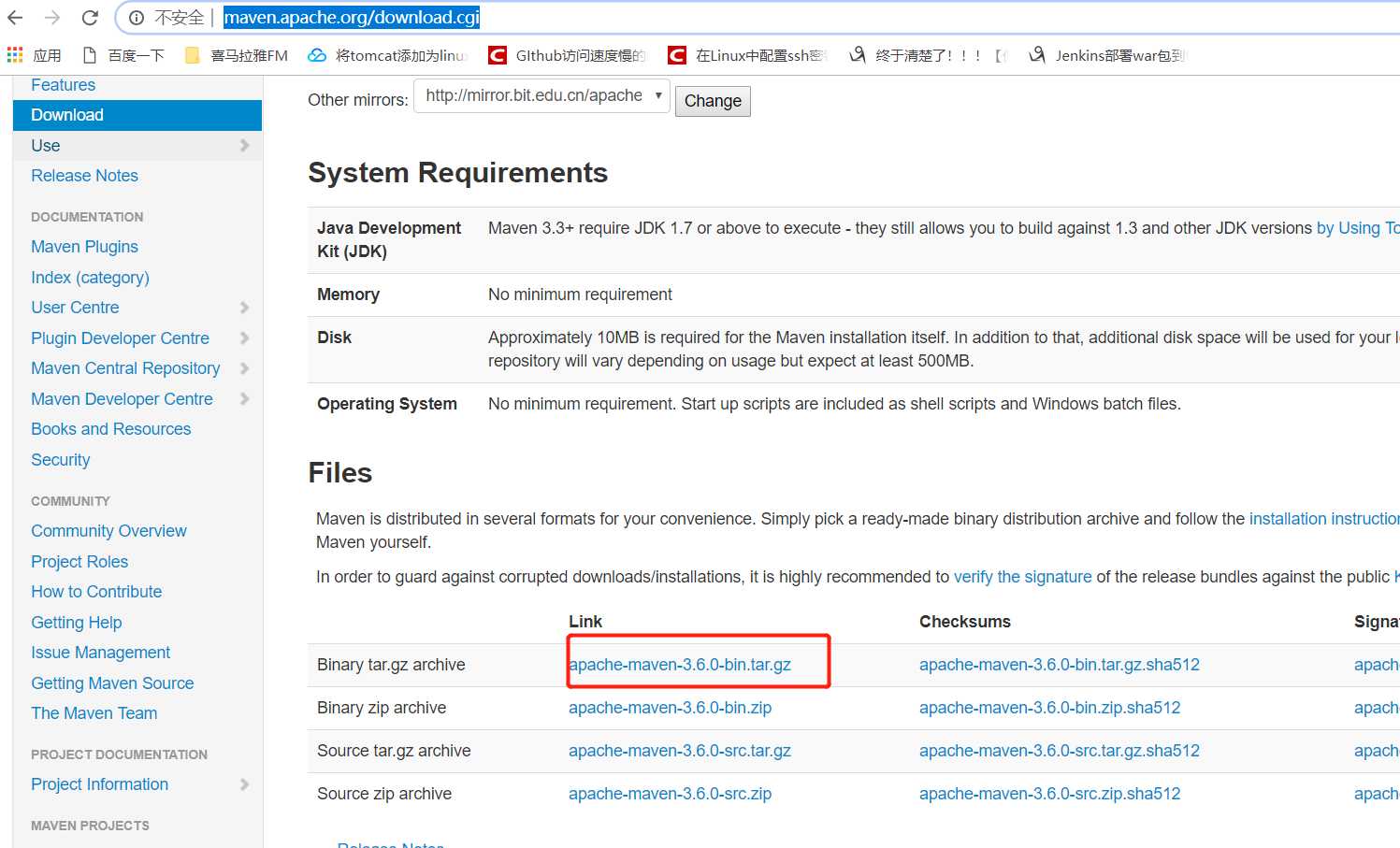Screen dimensions: 1400x848
Task: Open the installation instructions link
Action: (1324, 519)
